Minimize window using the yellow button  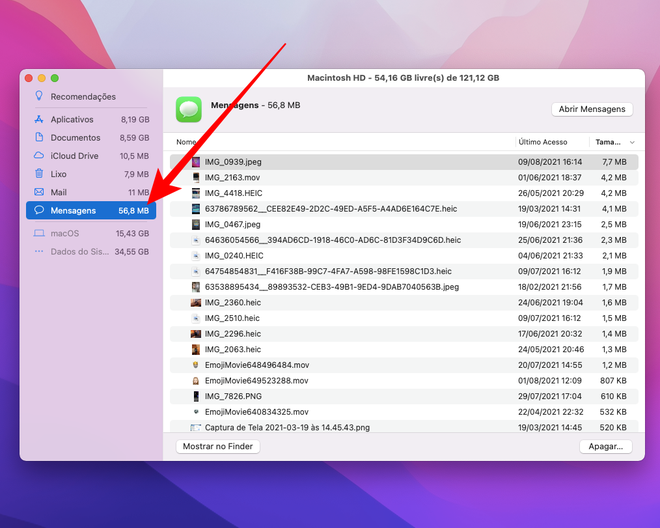coord(42,78)
